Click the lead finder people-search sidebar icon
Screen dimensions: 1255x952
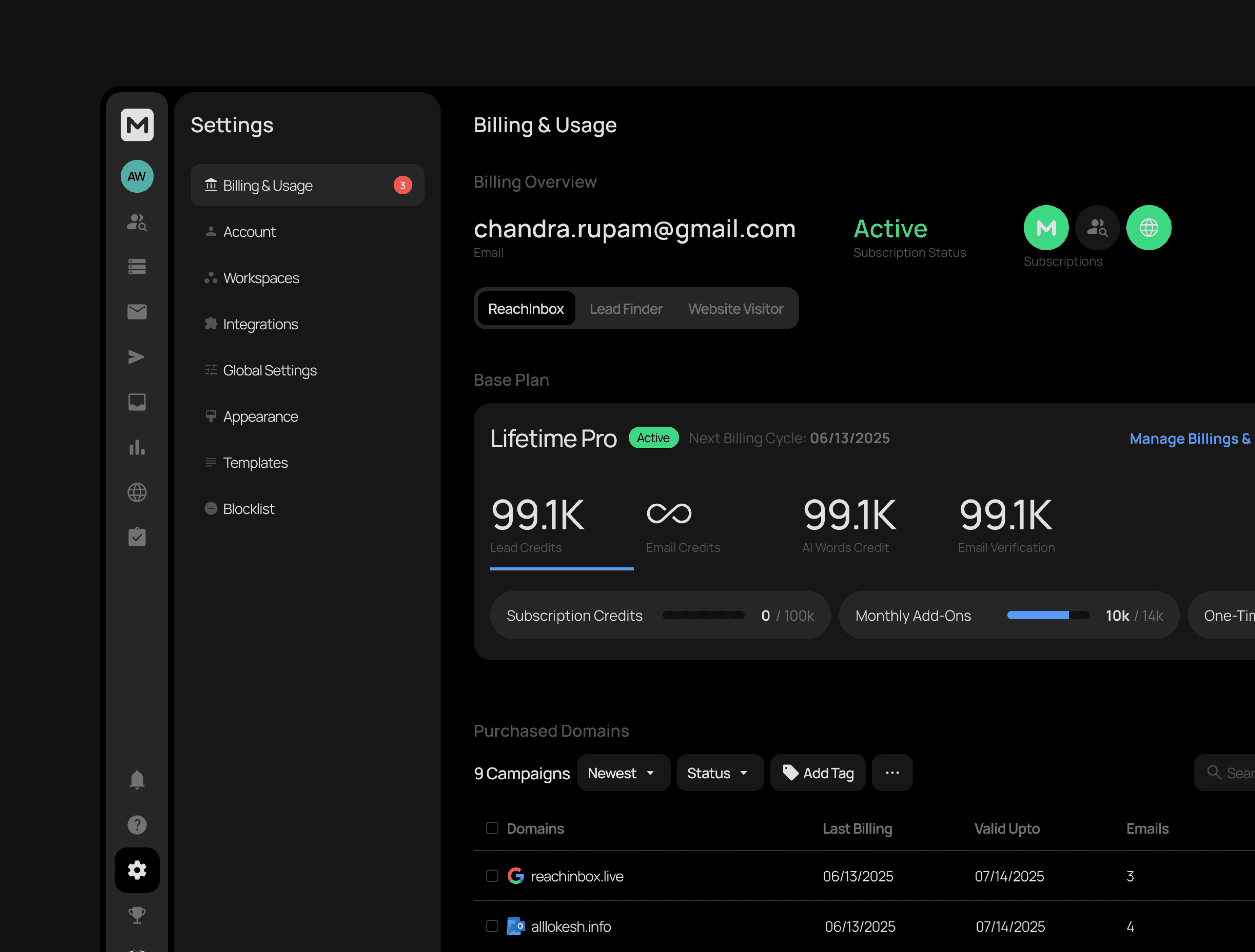(137, 222)
